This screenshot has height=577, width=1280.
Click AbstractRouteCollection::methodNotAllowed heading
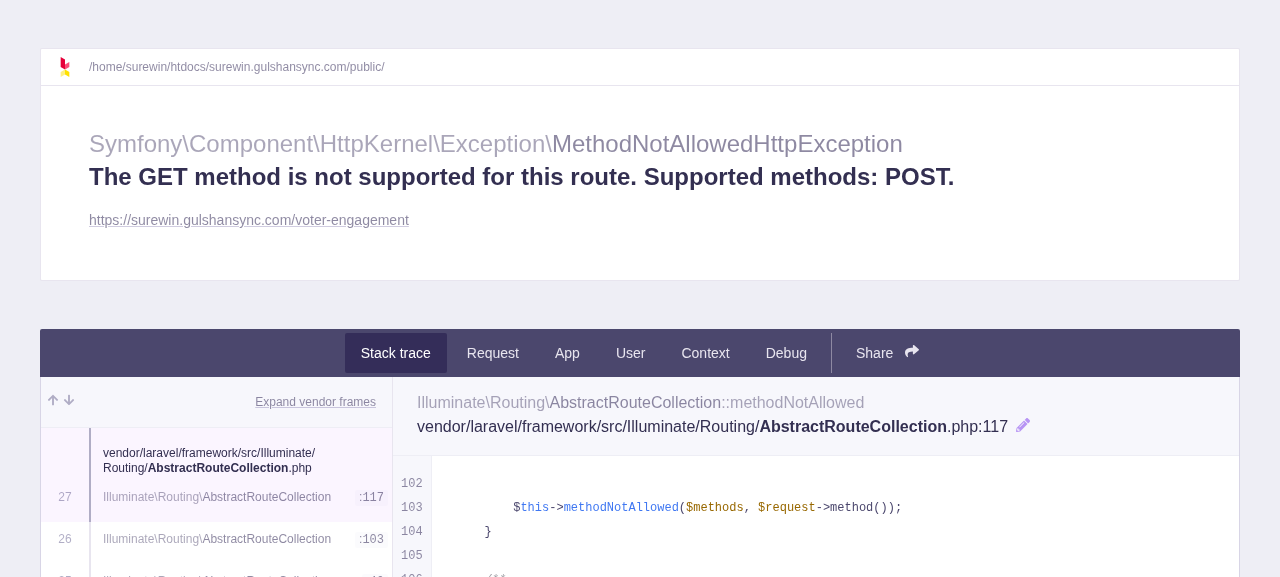(x=641, y=403)
